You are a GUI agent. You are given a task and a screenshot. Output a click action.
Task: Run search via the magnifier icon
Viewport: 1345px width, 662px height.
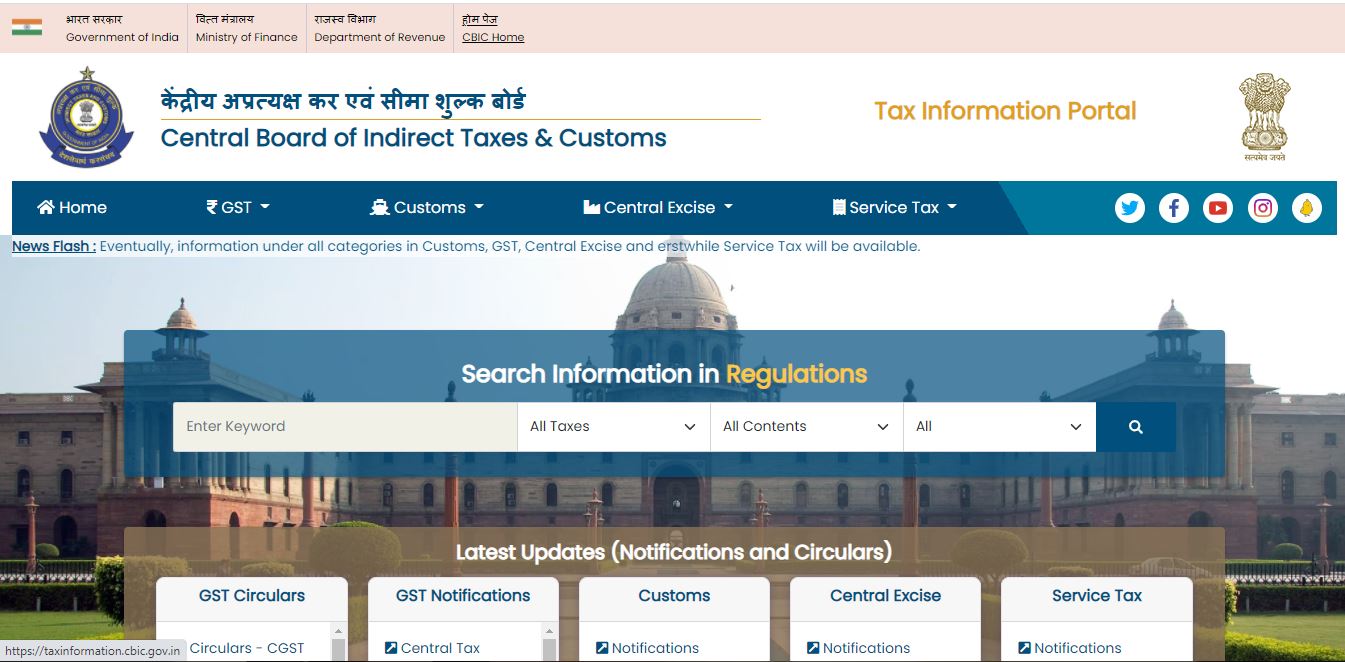coord(1137,426)
